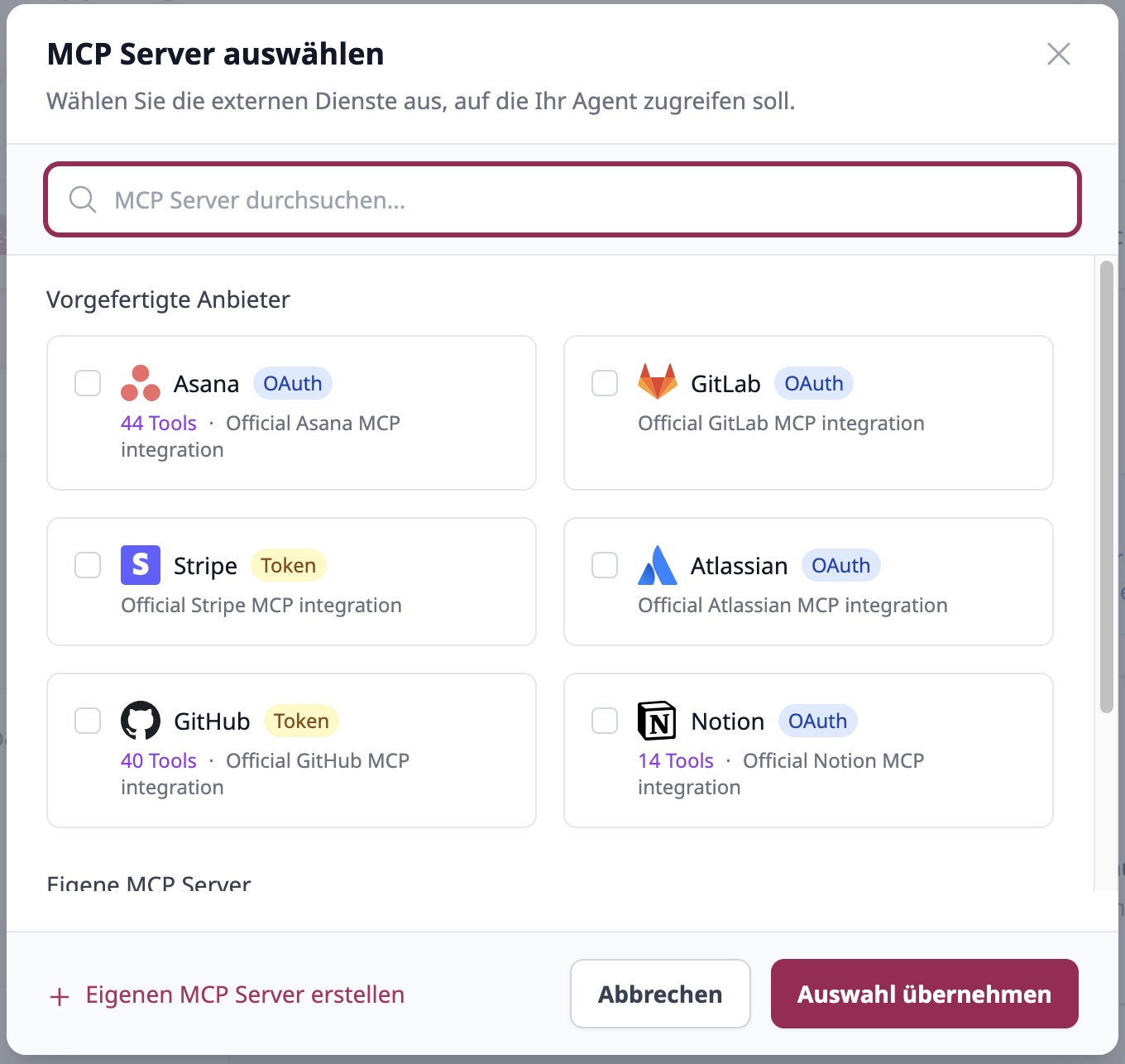The height and width of the screenshot is (1064, 1125).
Task: Select the GitLab checkbox
Action: tap(604, 383)
